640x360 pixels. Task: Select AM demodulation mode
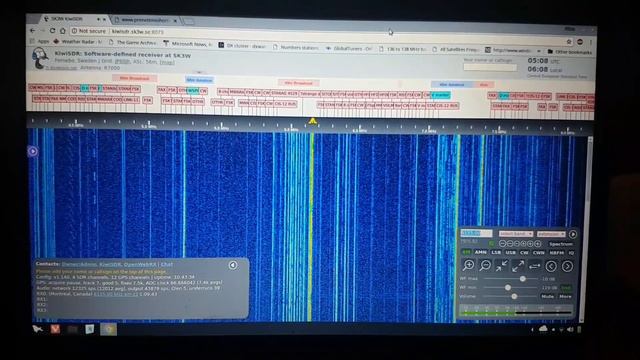[x=466, y=252]
